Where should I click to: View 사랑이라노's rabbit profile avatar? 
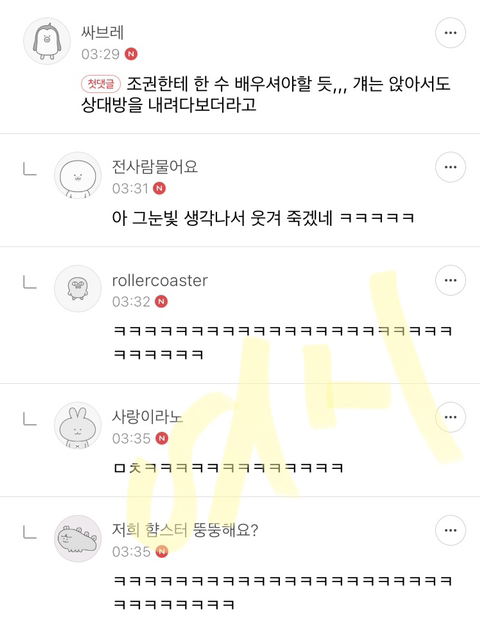click(78, 425)
